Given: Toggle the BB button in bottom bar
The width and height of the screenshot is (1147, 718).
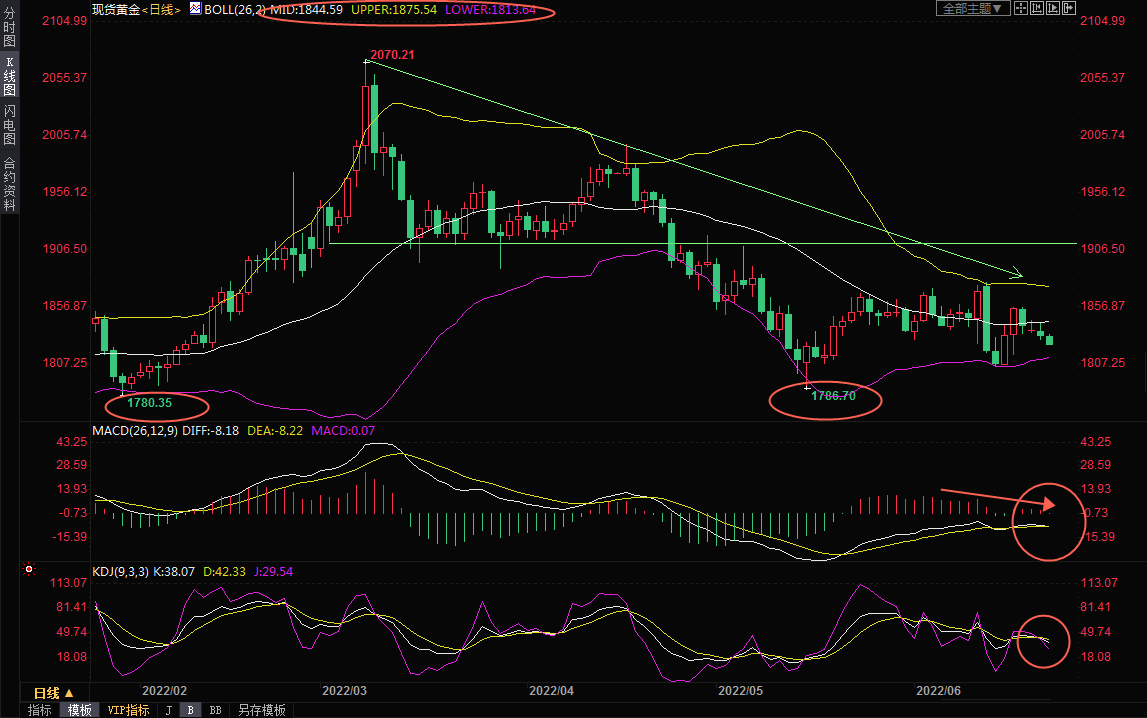Looking at the screenshot, I should coord(214,710).
